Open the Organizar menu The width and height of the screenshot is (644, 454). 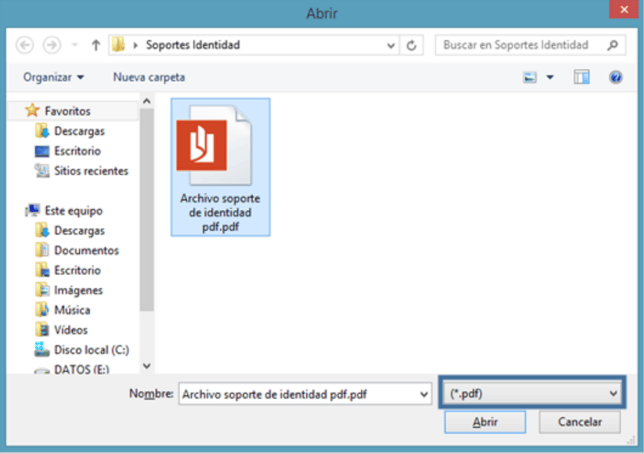pyautogui.click(x=52, y=77)
